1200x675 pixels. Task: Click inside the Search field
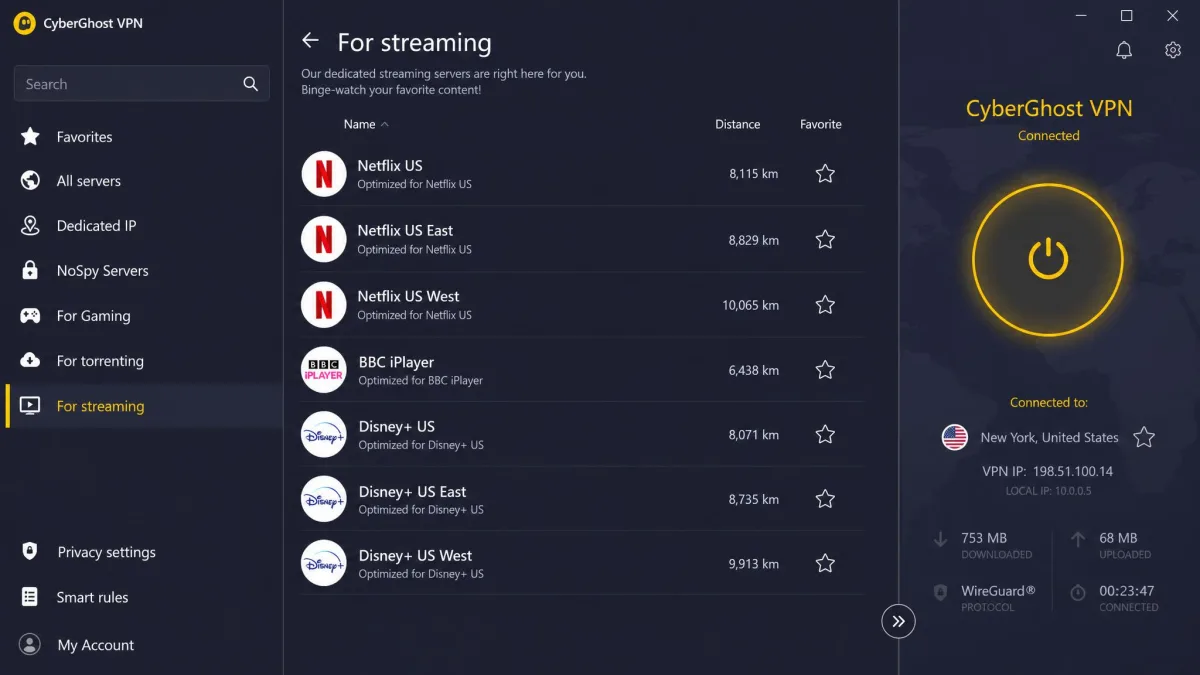pyautogui.click(x=141, y=84)
